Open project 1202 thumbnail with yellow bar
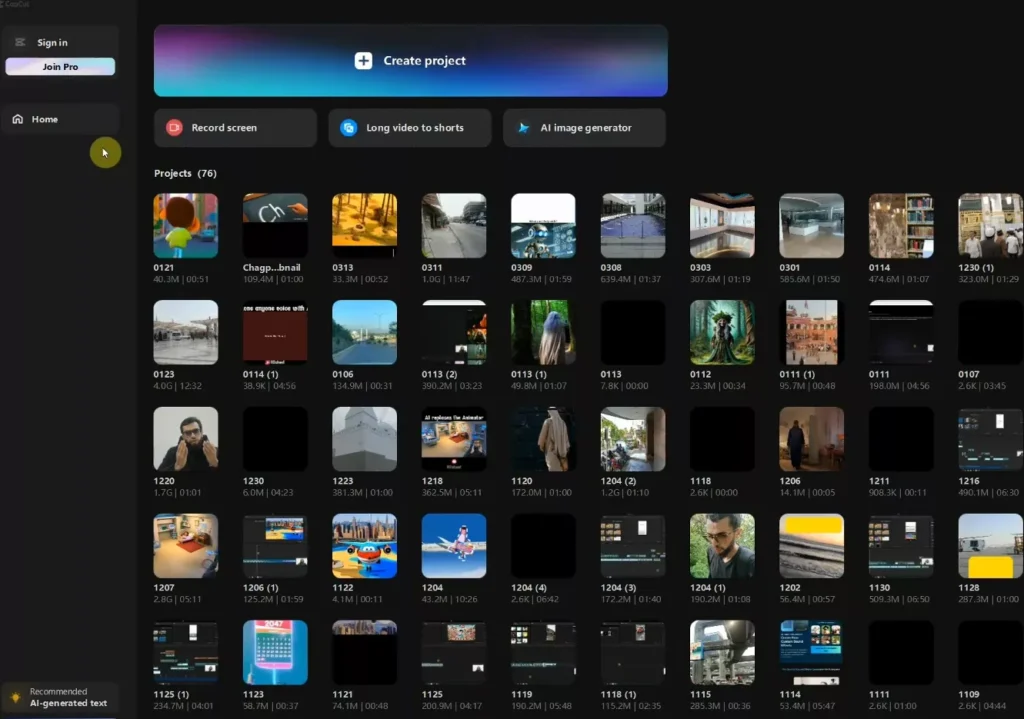This screenshot has width=1024, height=719. click(x=811, y=546)
